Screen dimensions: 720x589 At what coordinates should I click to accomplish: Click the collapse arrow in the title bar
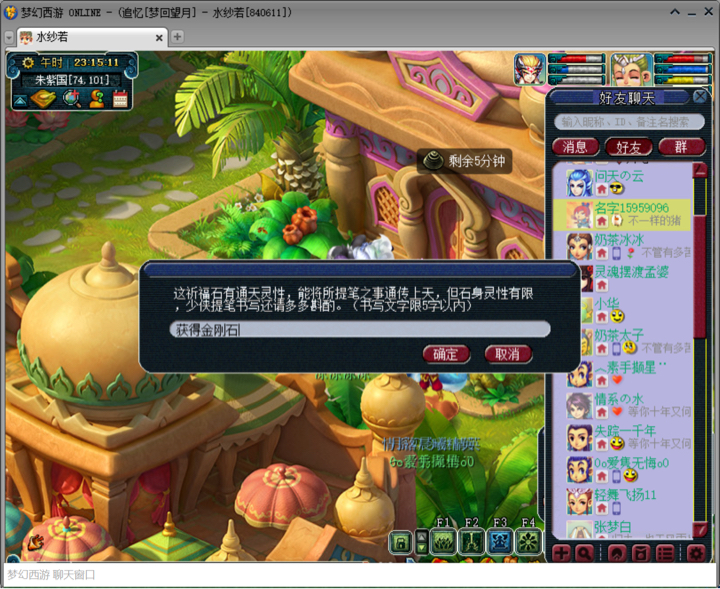[675, 12]
